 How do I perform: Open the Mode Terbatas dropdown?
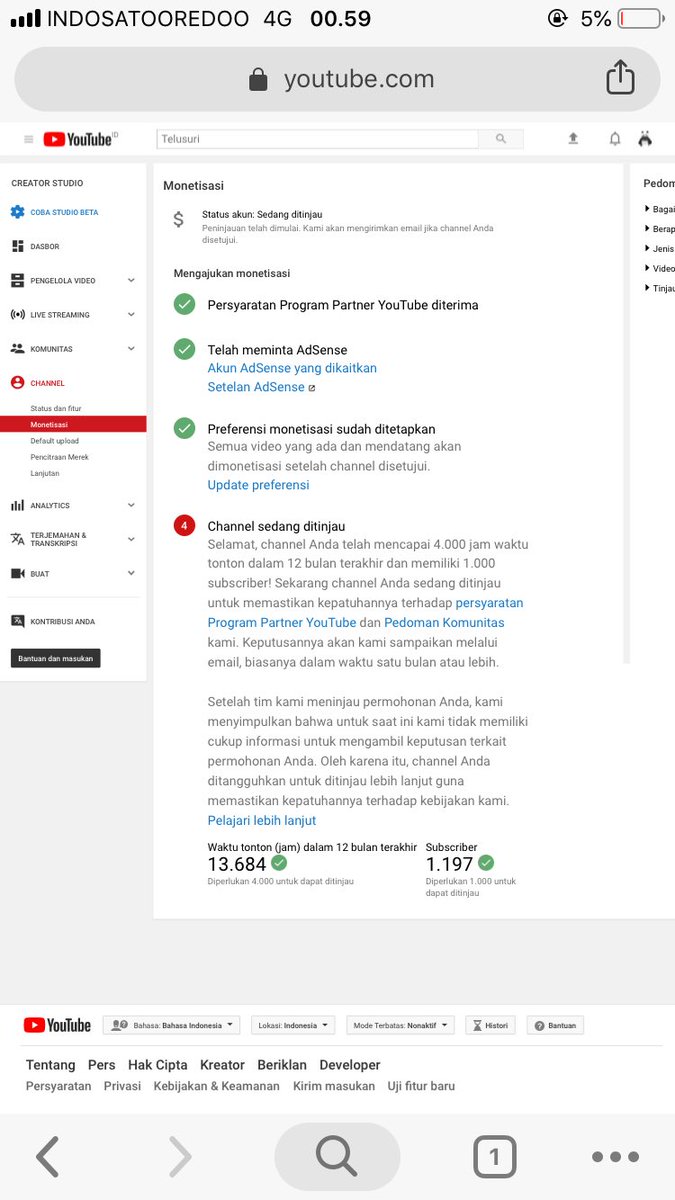pos(400,1025)
